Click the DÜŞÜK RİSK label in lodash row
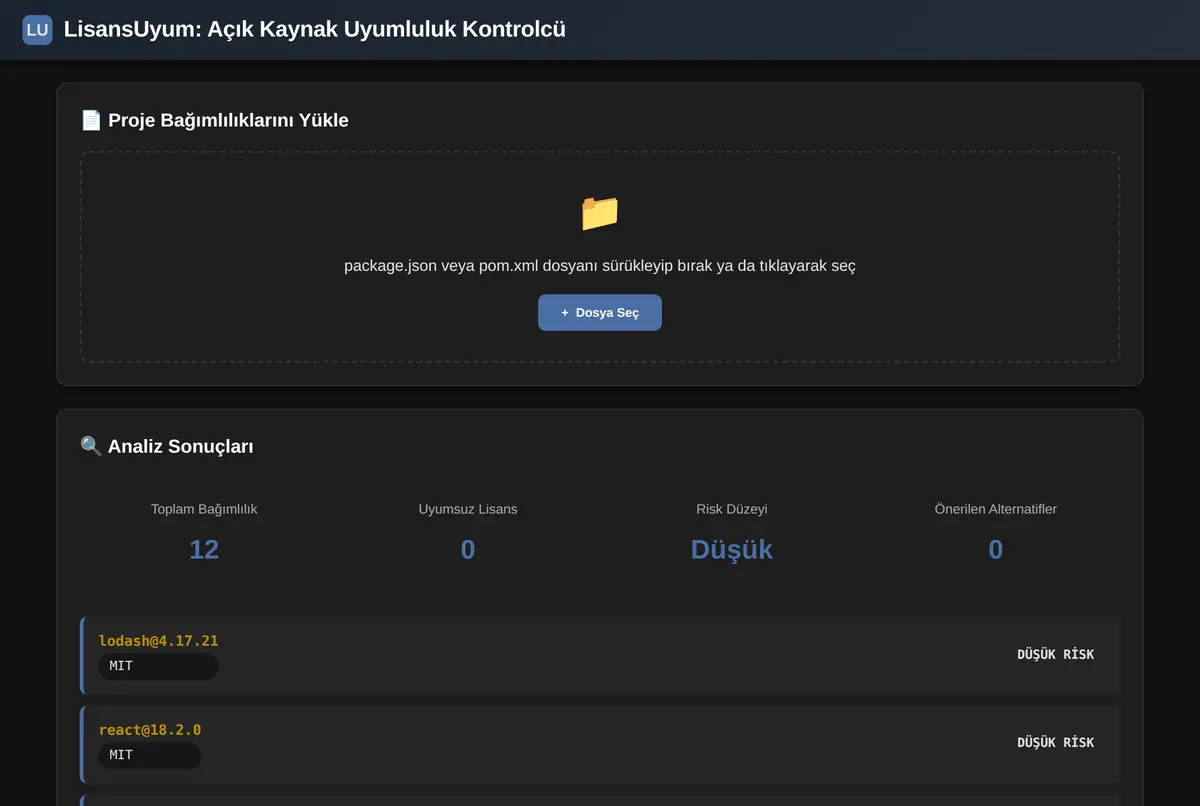This screenshot has height=806, width=1200. 1056,654
